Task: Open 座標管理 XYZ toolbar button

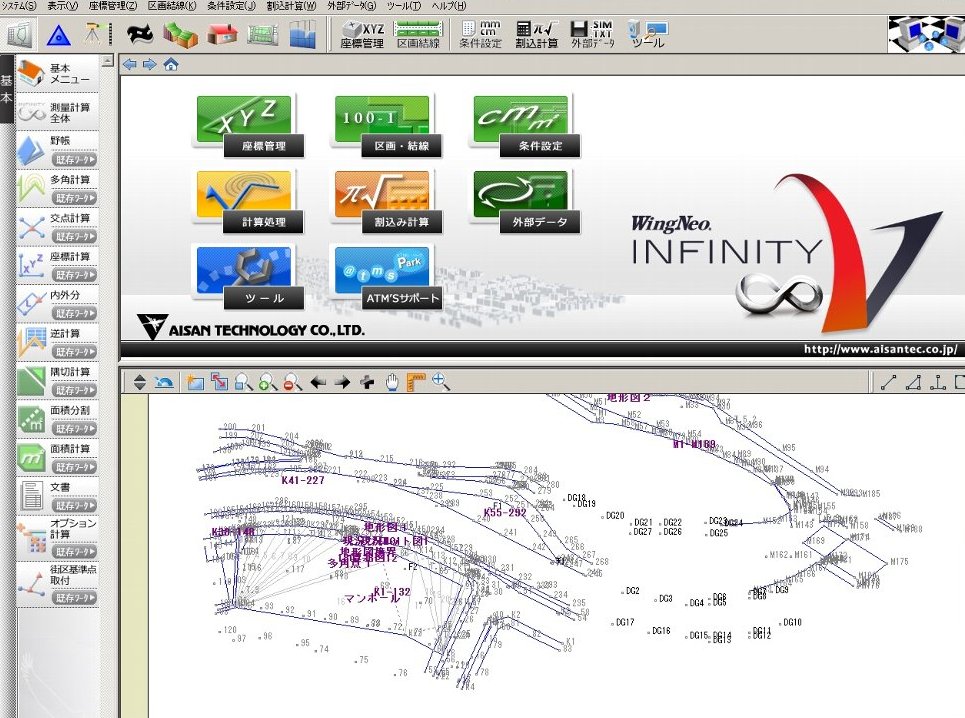Action: 362,34
